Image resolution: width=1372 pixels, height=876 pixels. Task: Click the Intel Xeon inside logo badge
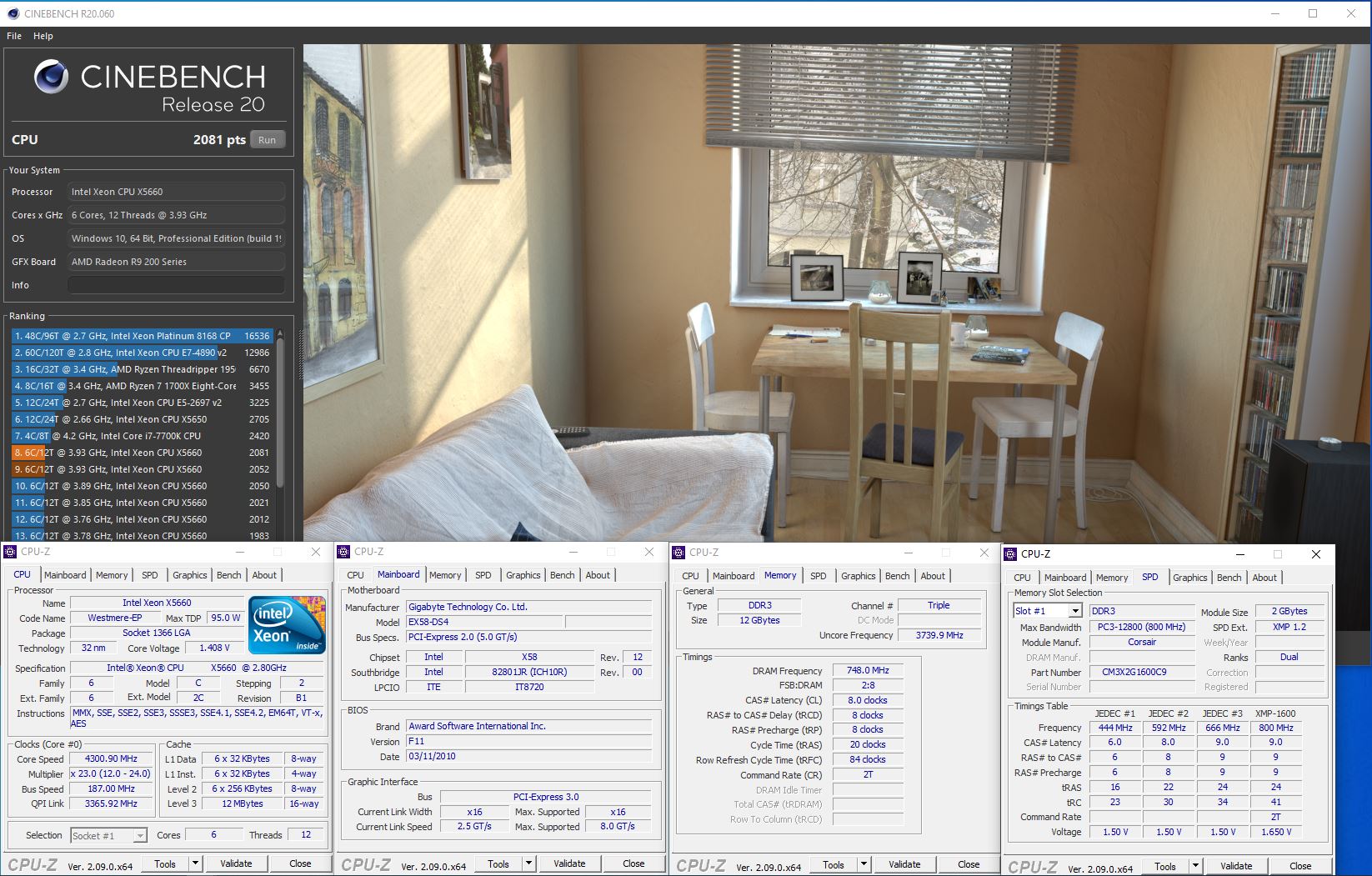coord(288,625)
